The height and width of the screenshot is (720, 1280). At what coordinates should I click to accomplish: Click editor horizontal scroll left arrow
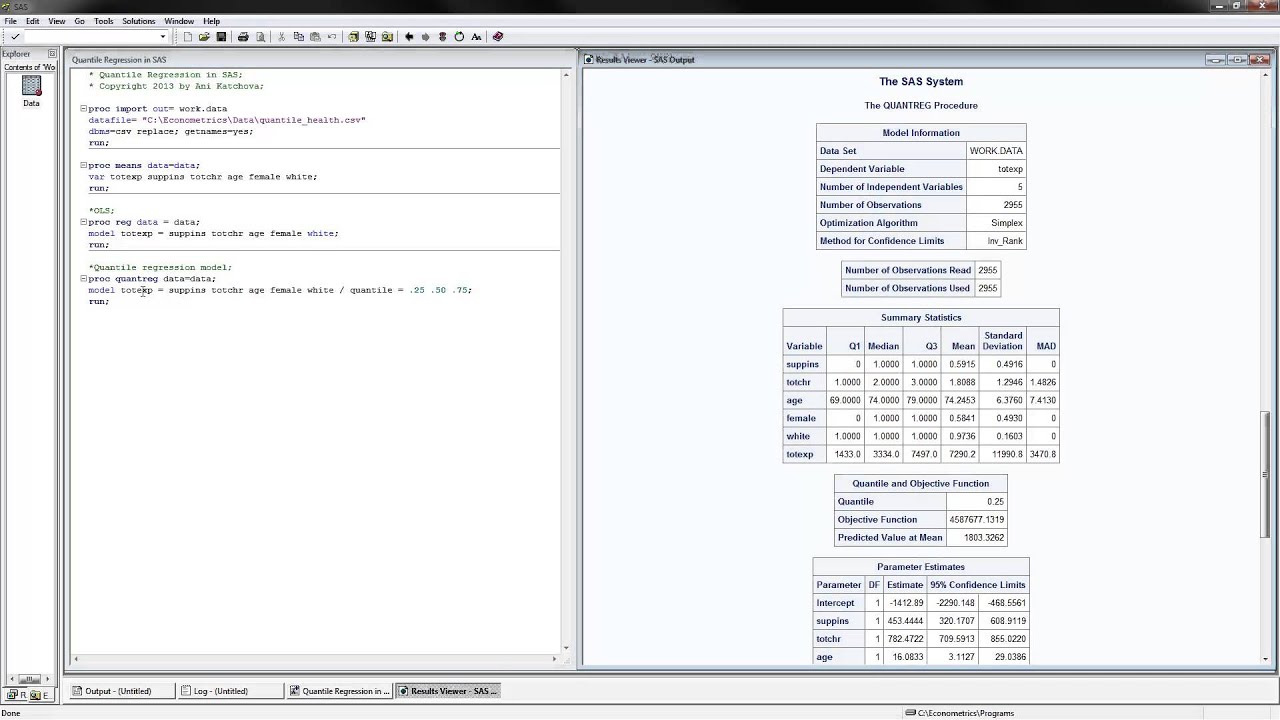[x=75, y=658]
